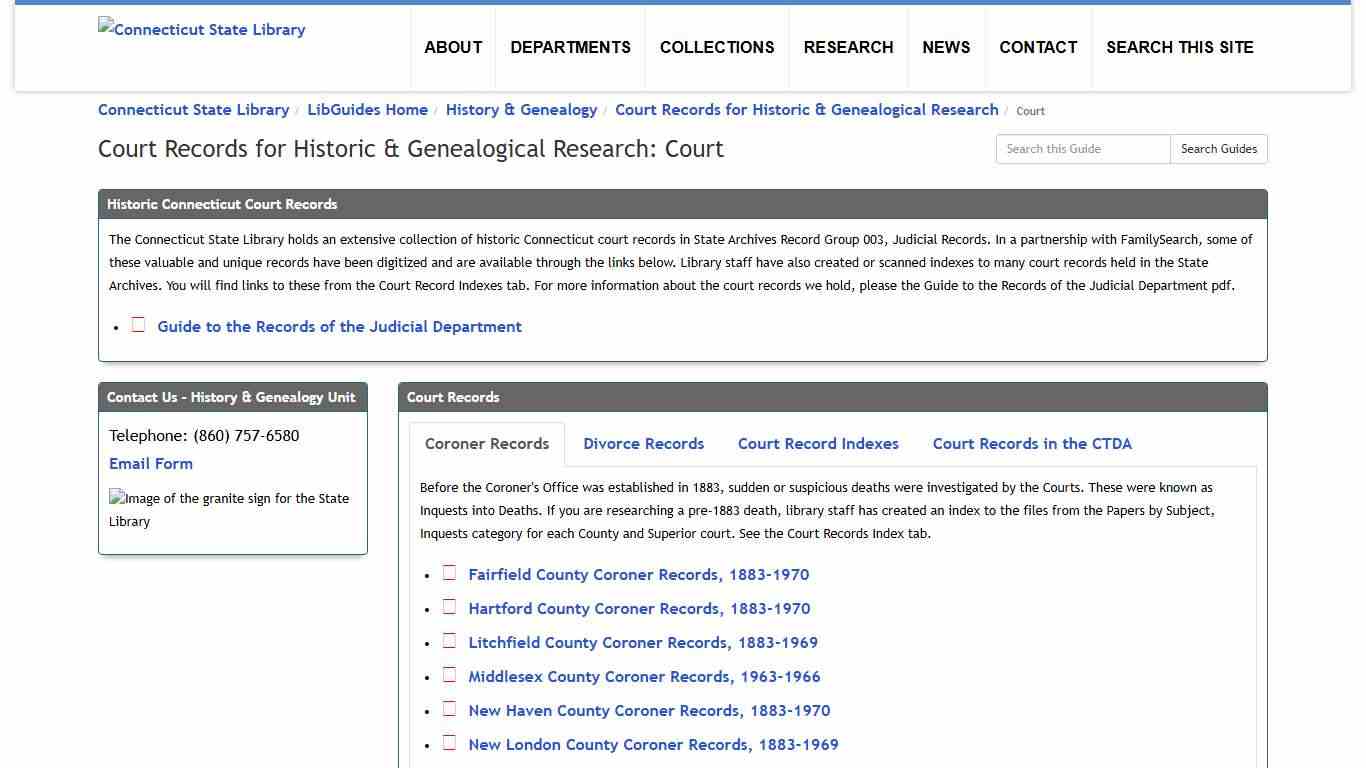Open the Court Record Indexes tab
The height and width of the screenshot is (768, 1366).
(x=818, y=443)
